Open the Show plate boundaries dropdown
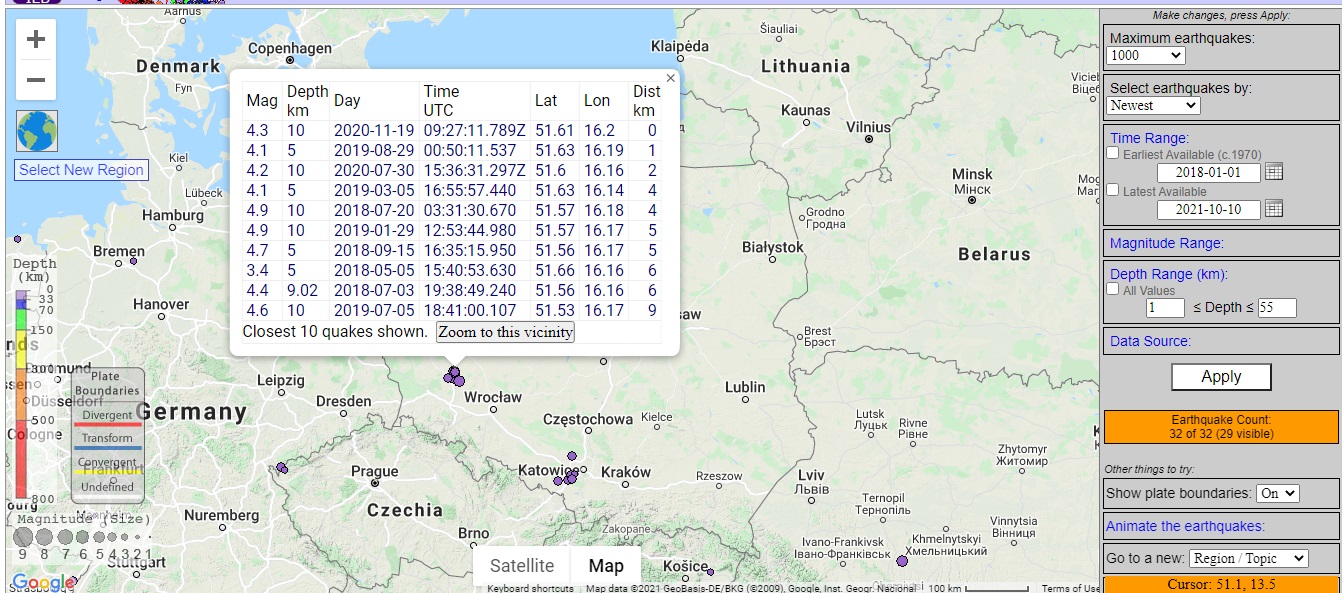The height and width of the screenshot is (593, 1342). 1278,493
